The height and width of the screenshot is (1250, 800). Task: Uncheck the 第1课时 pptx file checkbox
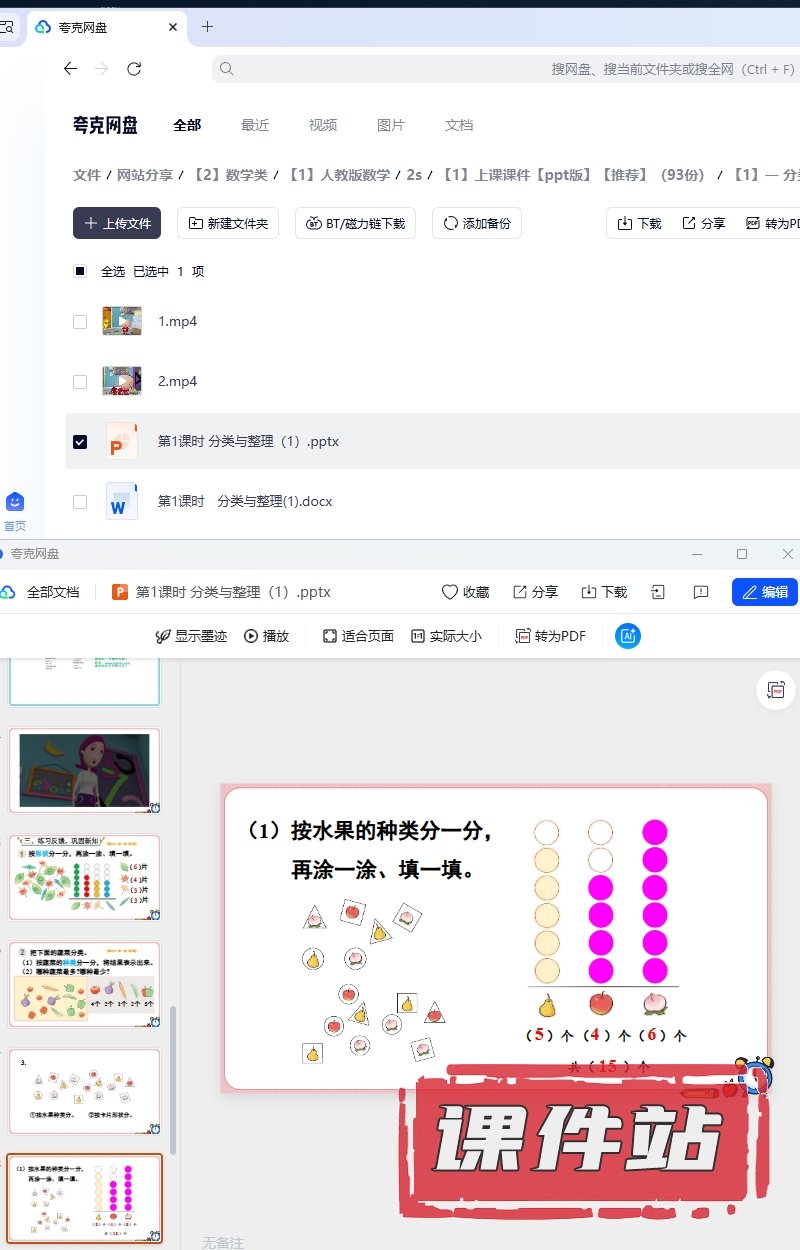[80, 441]
